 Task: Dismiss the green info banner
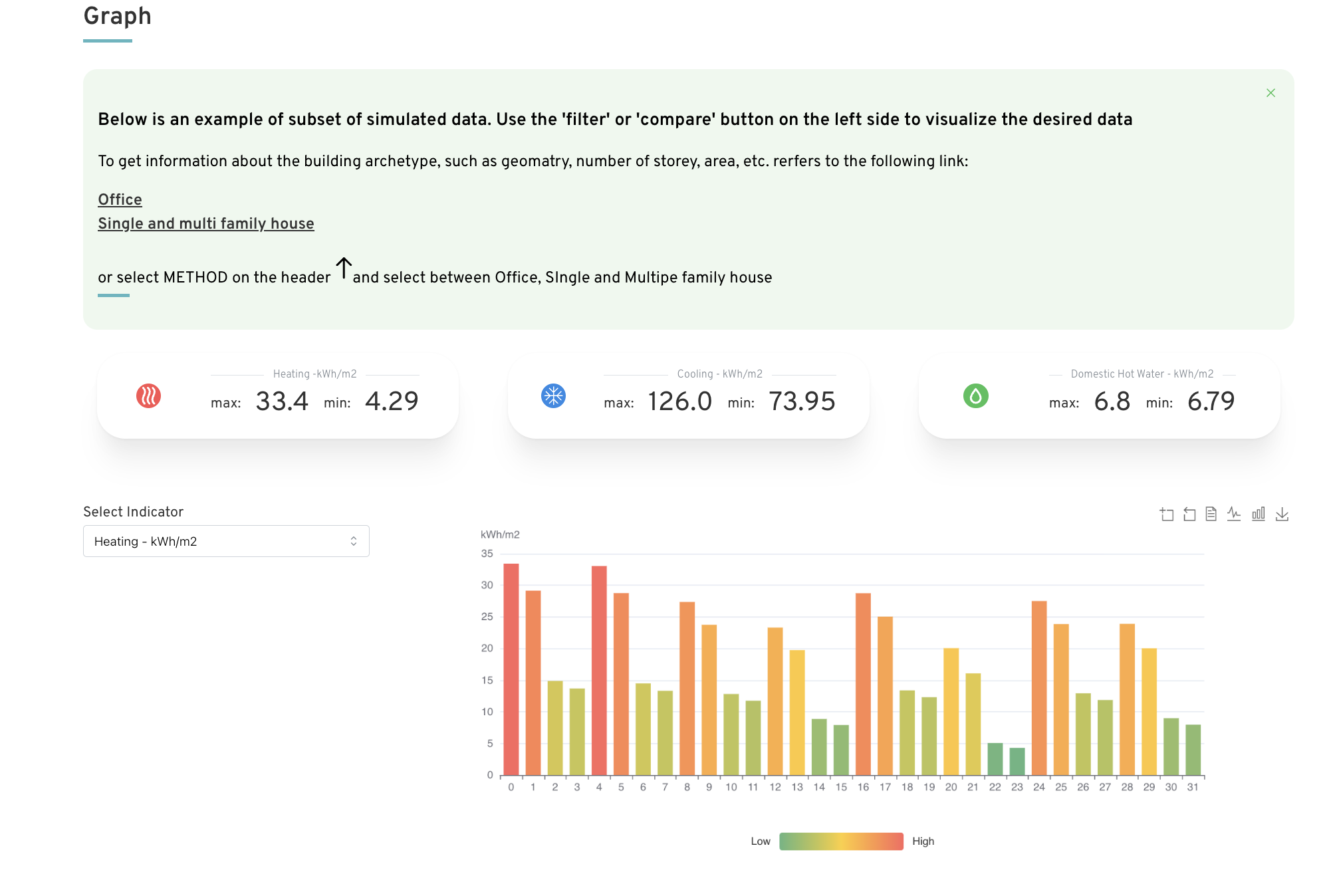tap(1270, 93)
